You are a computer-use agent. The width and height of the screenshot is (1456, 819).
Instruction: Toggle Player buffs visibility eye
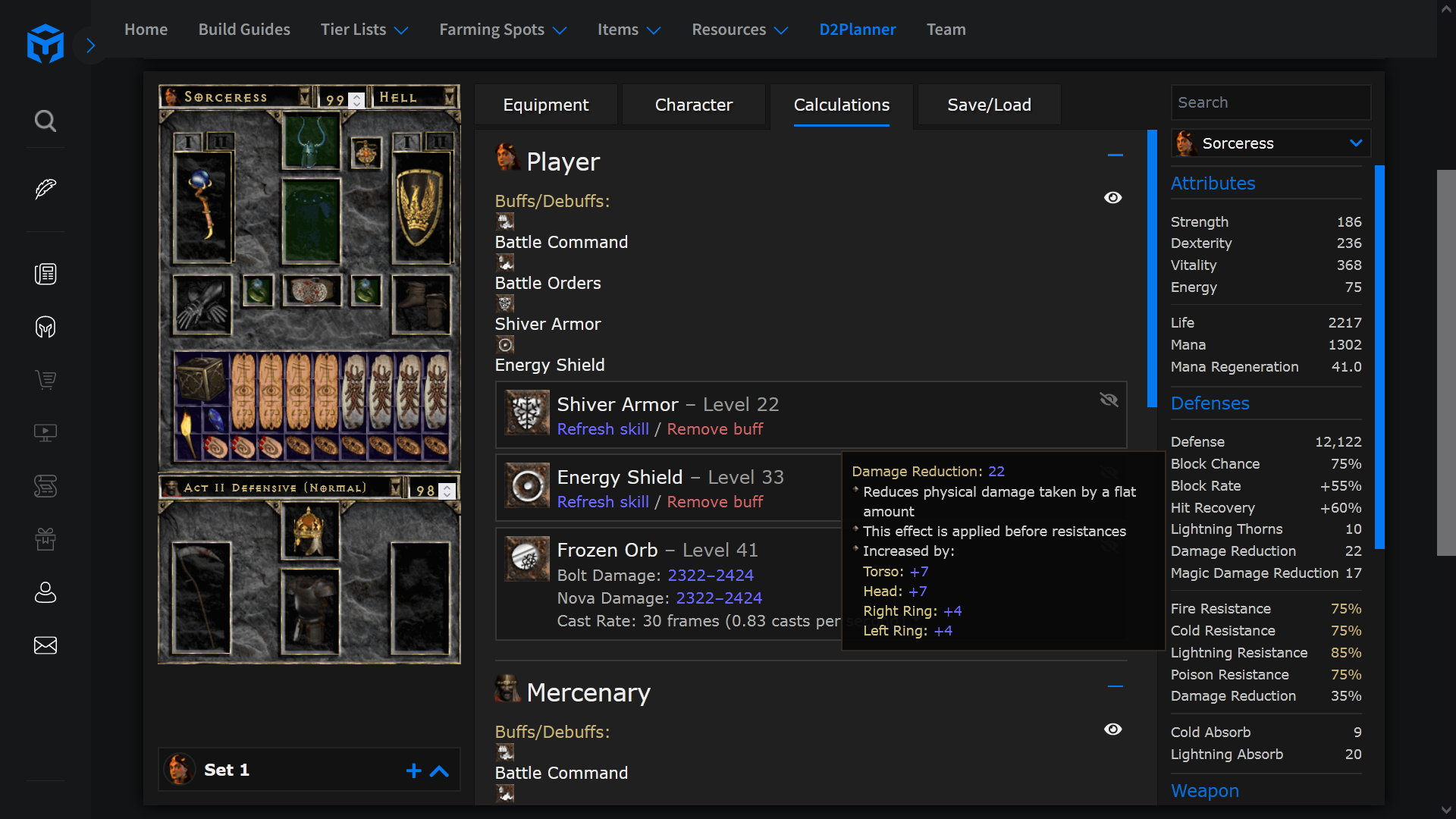(x=1112, y=198)
